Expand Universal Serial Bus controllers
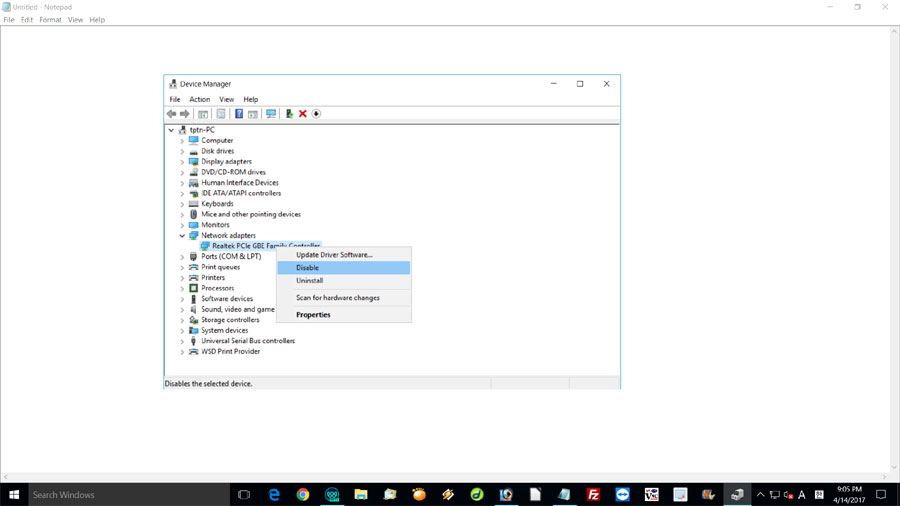 point(182,341)
